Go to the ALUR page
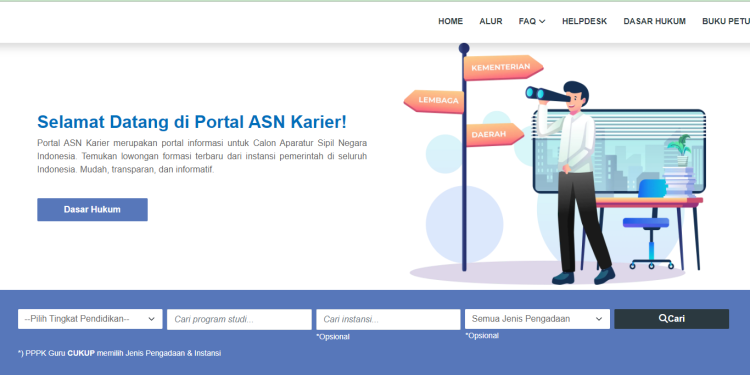750x375 pixels. coord(491,22)
